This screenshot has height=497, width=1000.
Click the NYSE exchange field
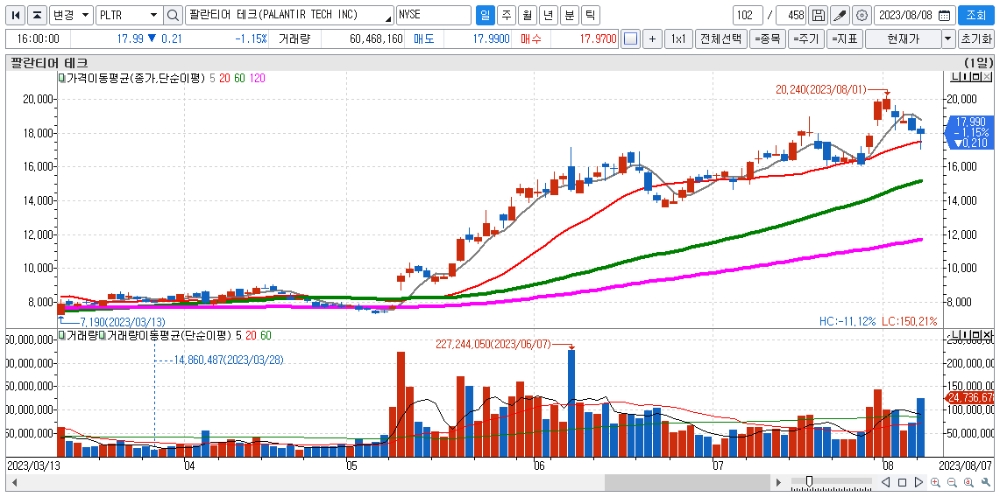point(434,15)
